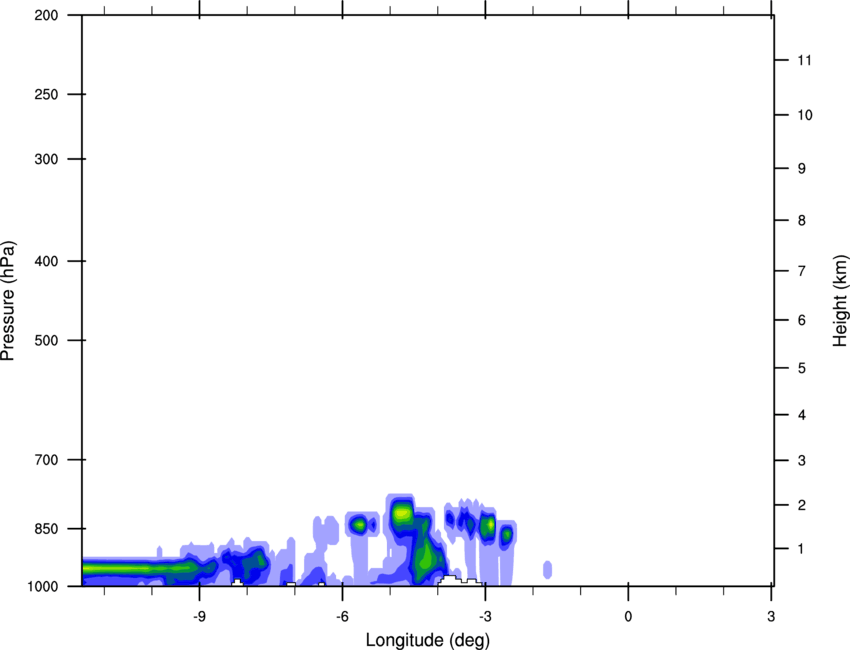This screenshot has width=850, height=650.
Task: Click the 300 hPa tick label
Action: tap(45, 160)
